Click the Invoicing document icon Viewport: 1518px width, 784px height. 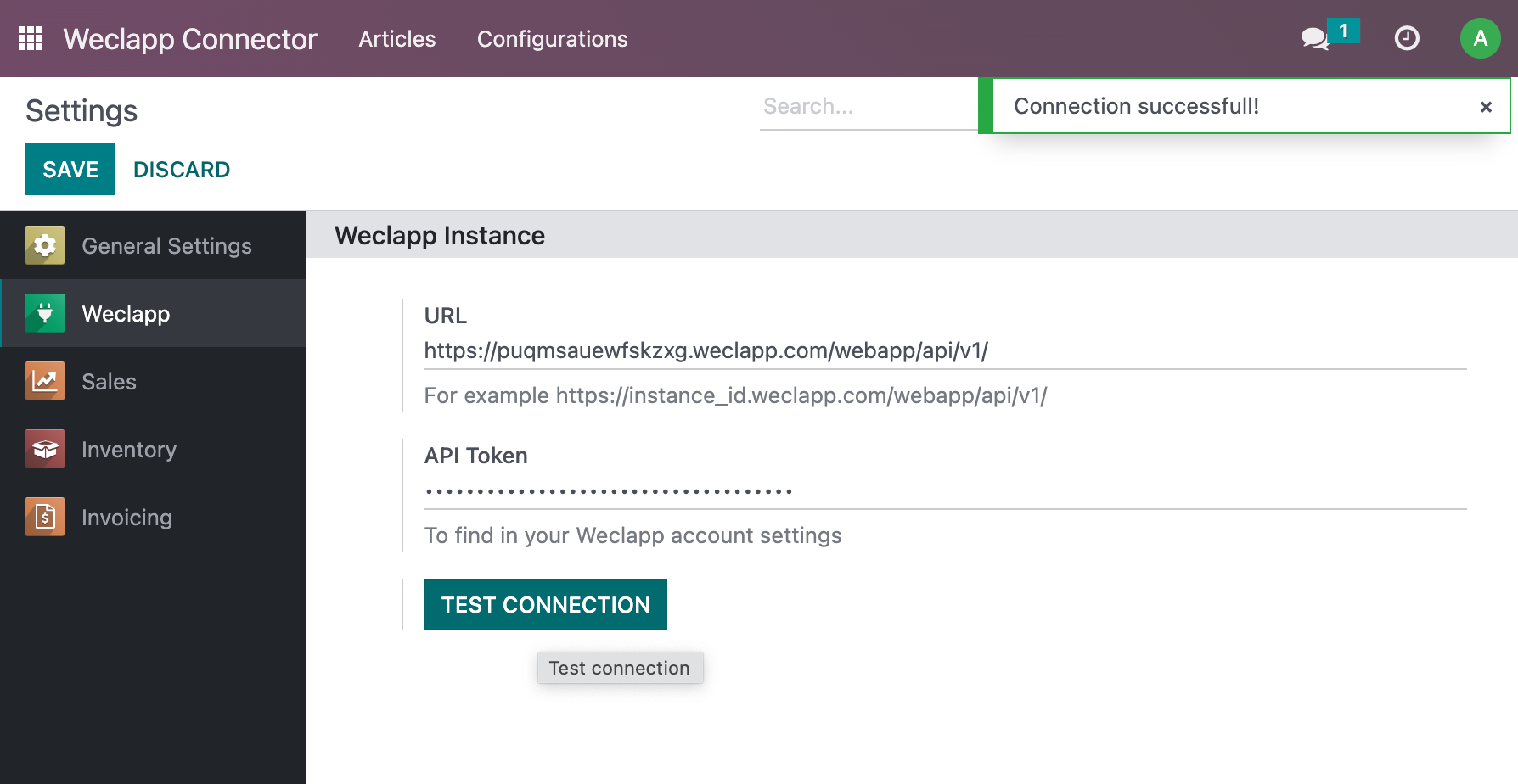[45, 517]
